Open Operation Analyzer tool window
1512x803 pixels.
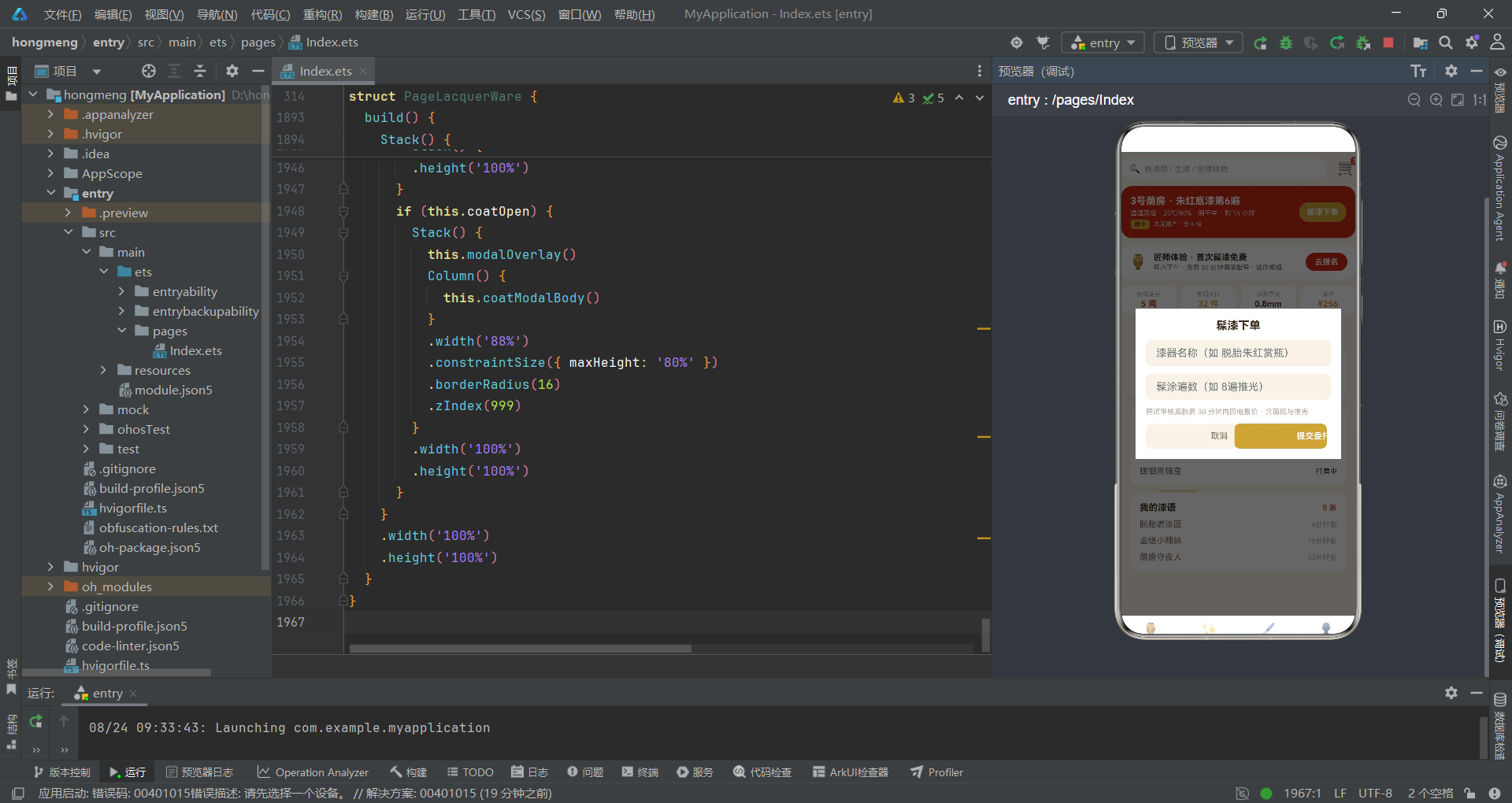click(x=313, y=772)
